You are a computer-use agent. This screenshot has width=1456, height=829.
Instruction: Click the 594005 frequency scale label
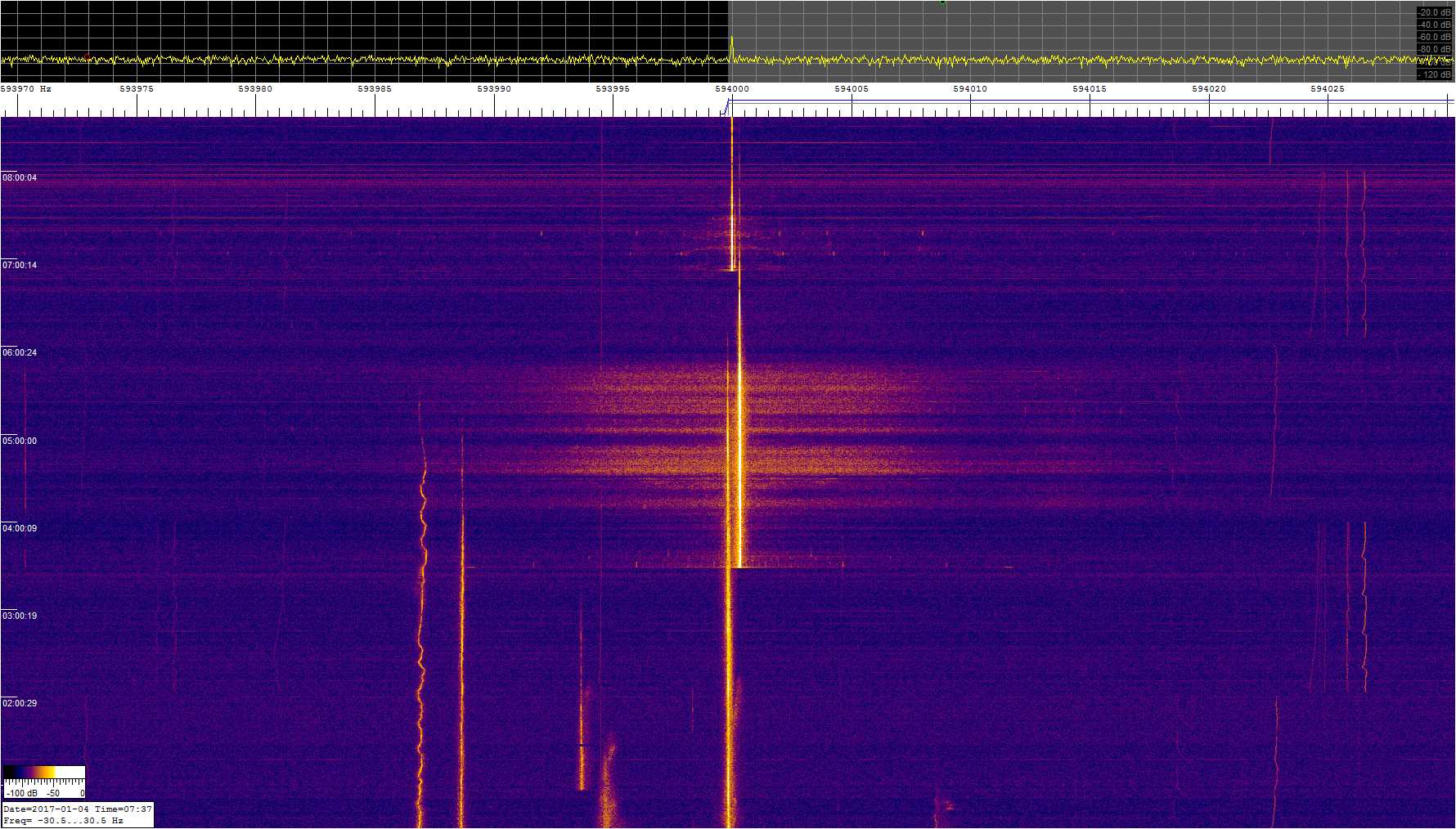coord(852,88)
